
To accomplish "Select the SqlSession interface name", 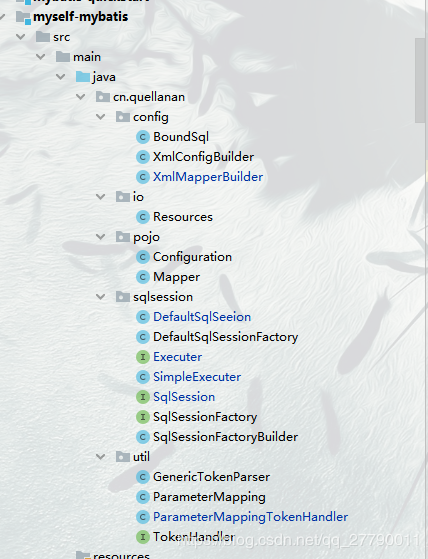I will [184, 397].
